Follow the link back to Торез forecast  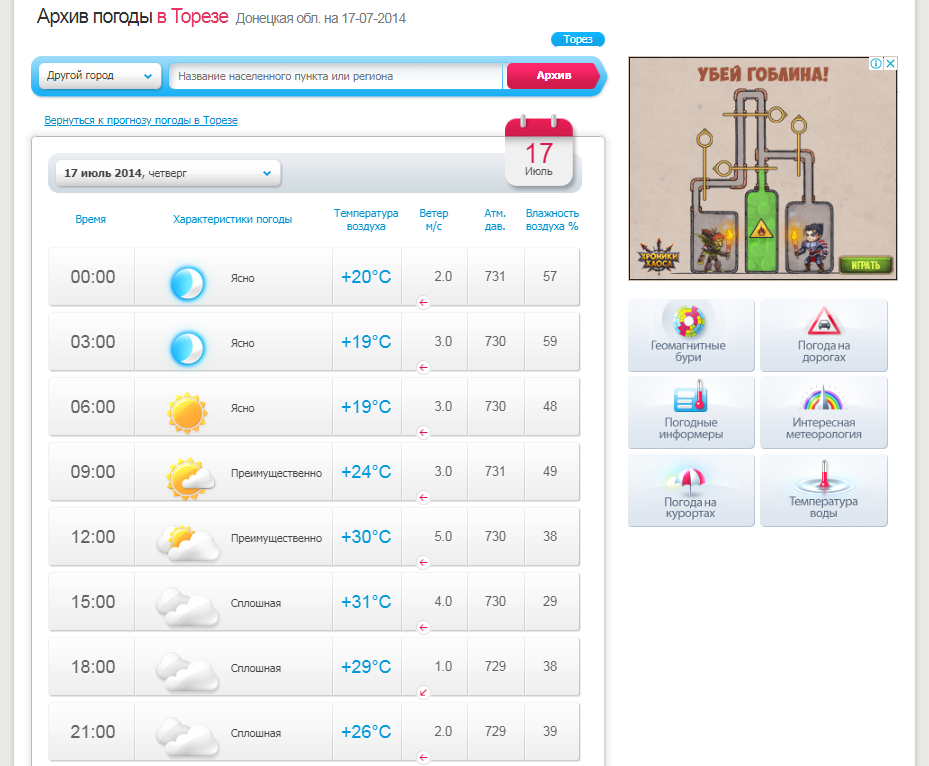coord(141,120)
